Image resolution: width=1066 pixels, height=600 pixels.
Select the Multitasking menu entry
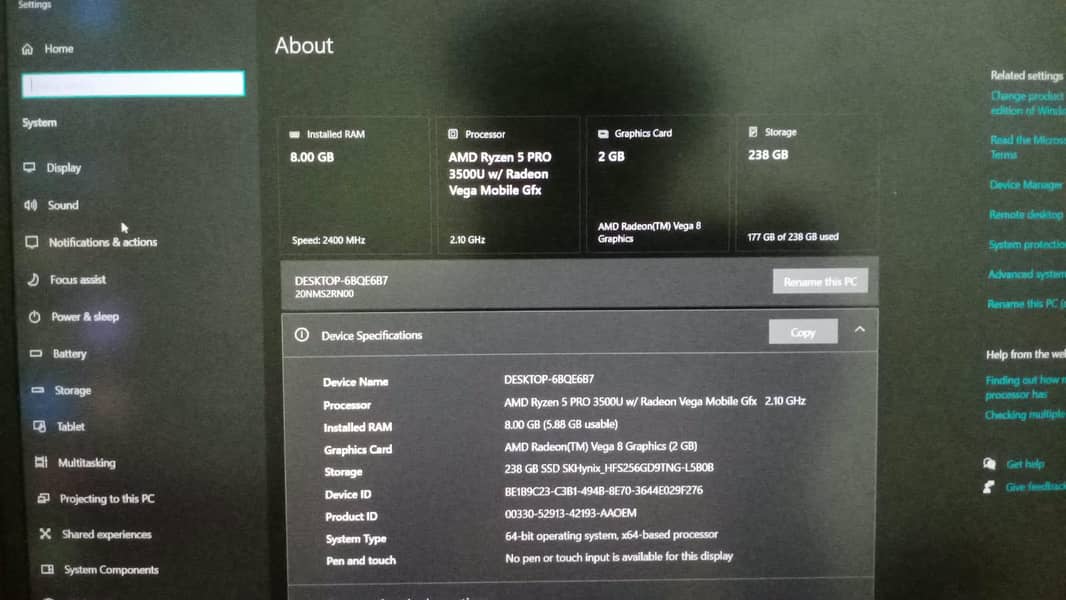pos(86,463)
